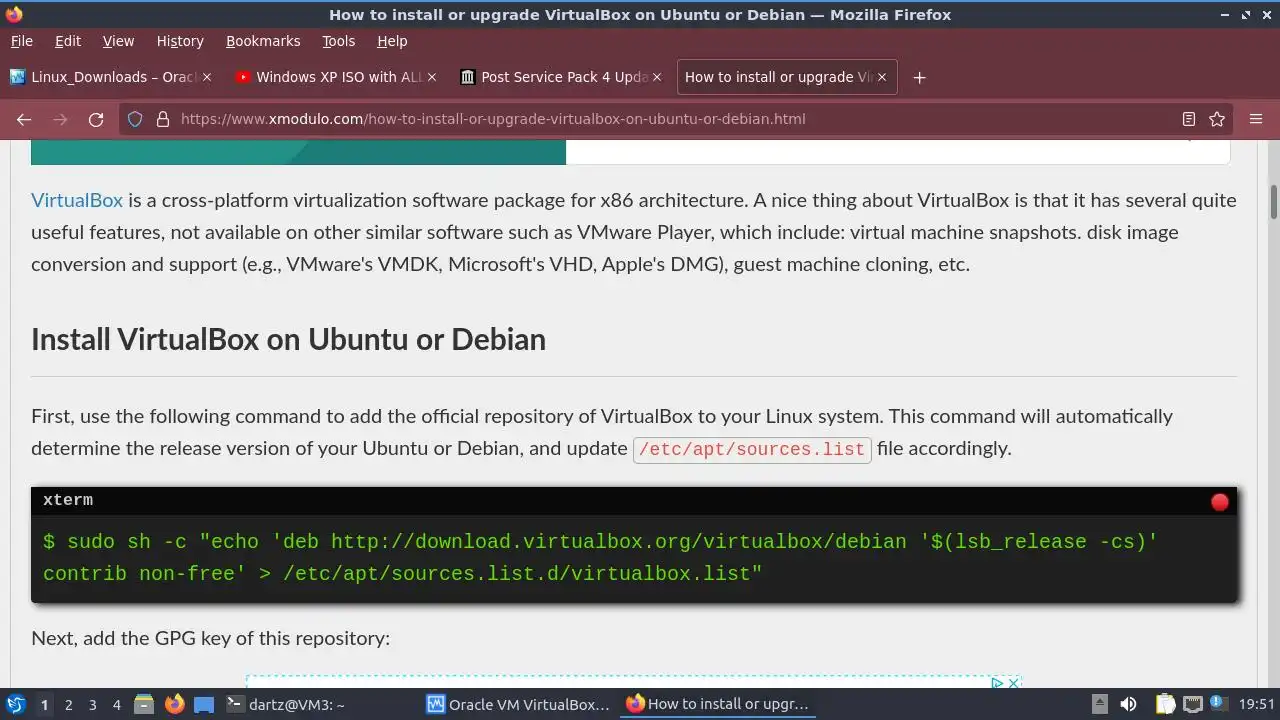The height and width of the screenshot is (720, 1280).
Task: Click the /etc/apt/sources.list inline code
Action: pos(752,449)
